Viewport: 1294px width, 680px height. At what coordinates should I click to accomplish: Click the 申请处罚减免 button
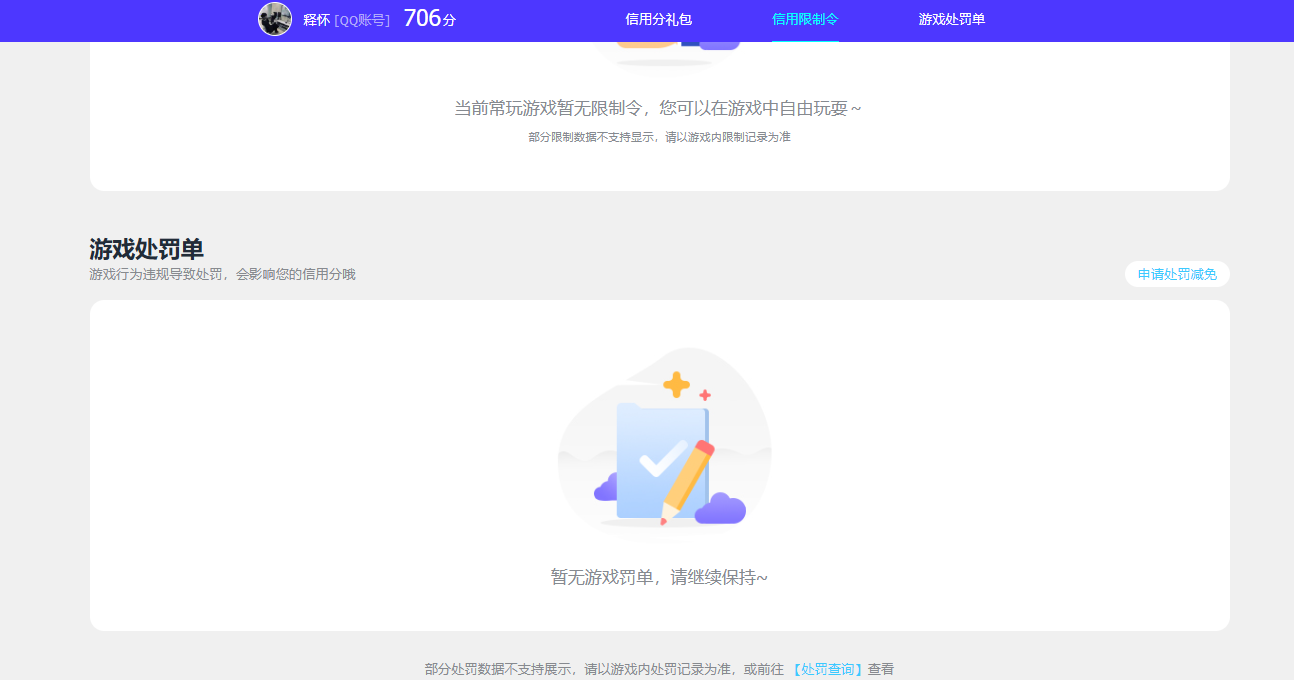click(x=1177, y=274)
